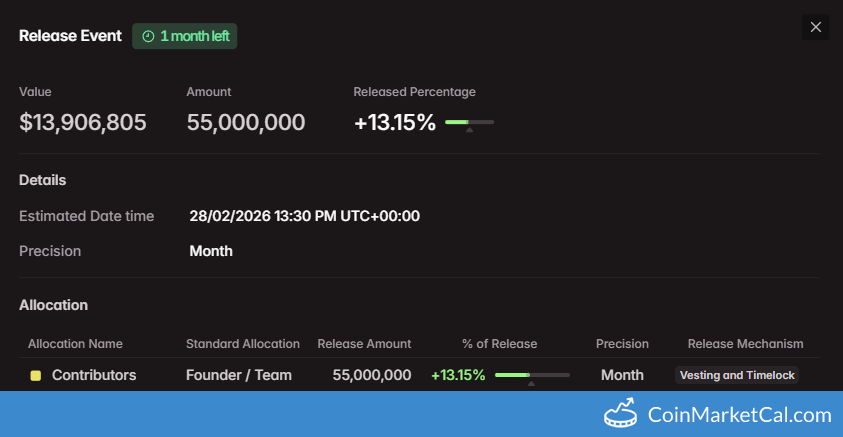This screenshot has width=843, height=437.
Task: Click the CoinMarketCal logo icon
Action: click(x=620, y=413)
